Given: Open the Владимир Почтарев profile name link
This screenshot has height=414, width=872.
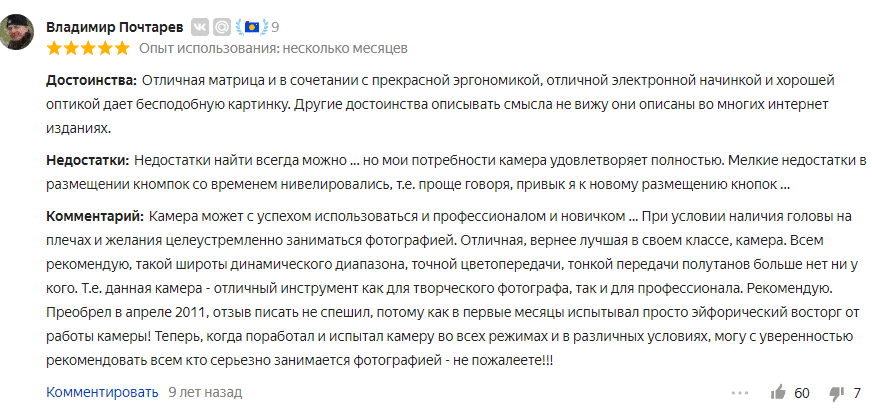Looking at the screenshot, I should (x=115, y=27).
